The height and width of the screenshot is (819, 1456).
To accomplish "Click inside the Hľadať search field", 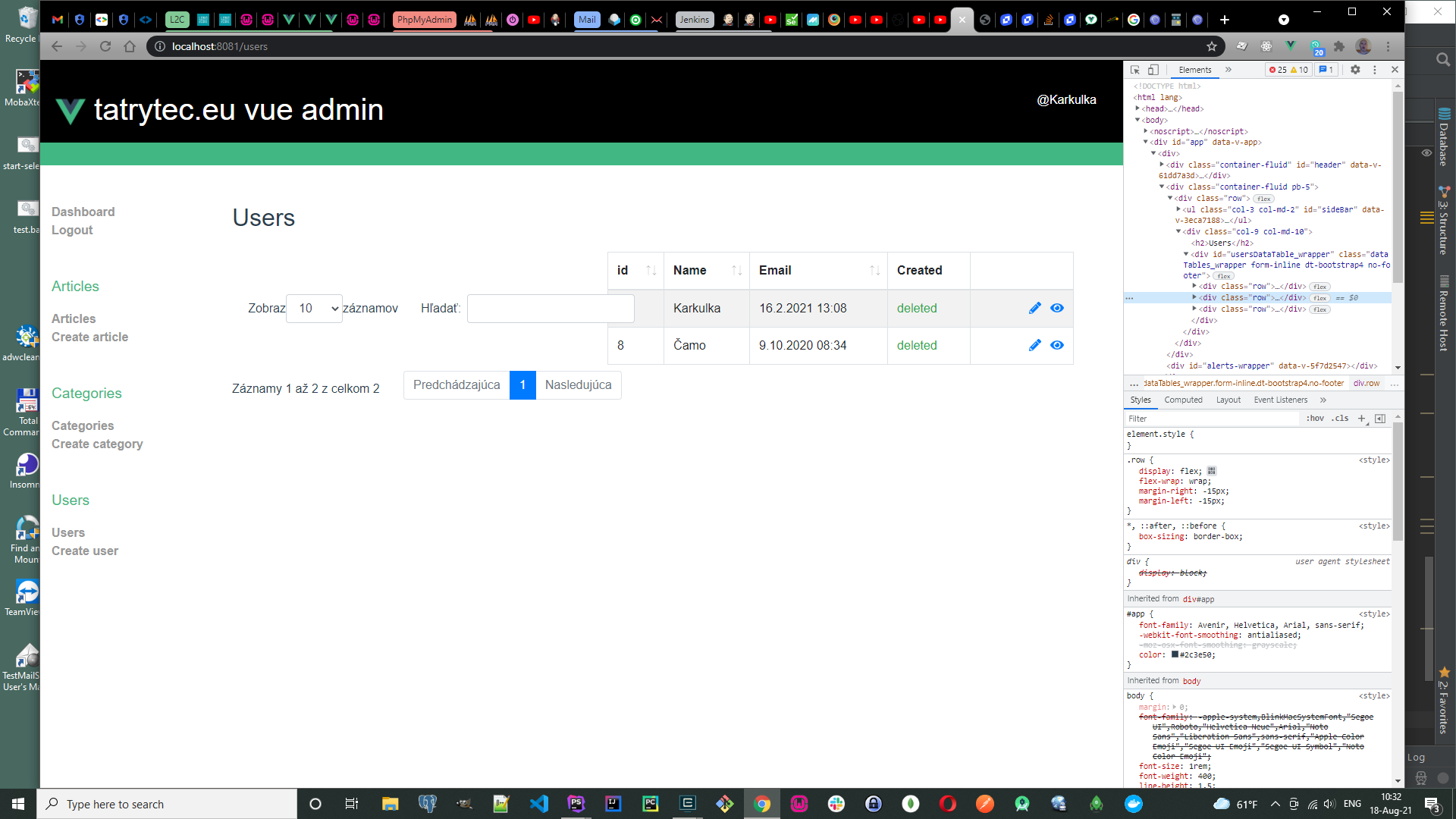I will point(551,308).
